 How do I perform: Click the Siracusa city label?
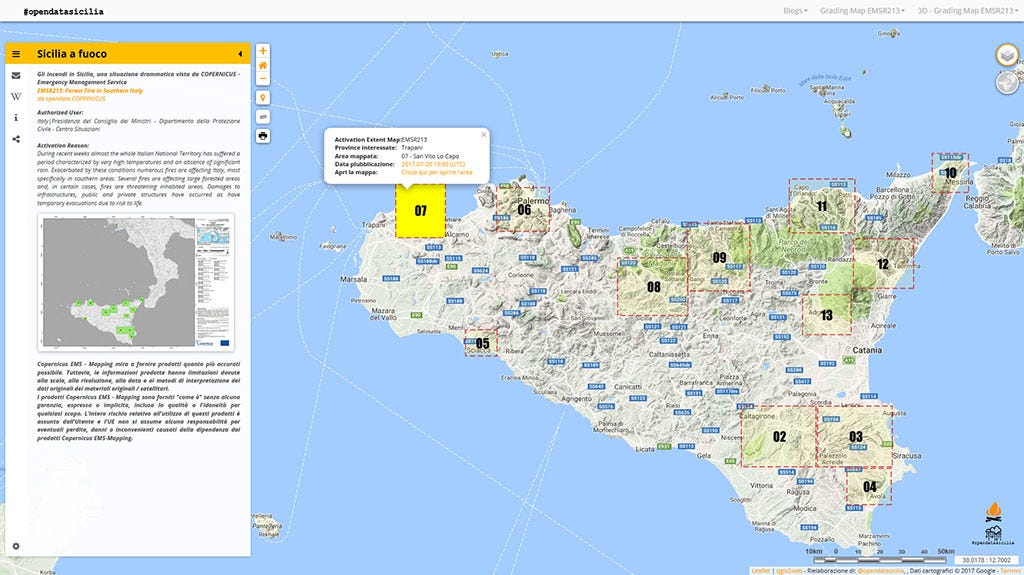pos(906,455)
